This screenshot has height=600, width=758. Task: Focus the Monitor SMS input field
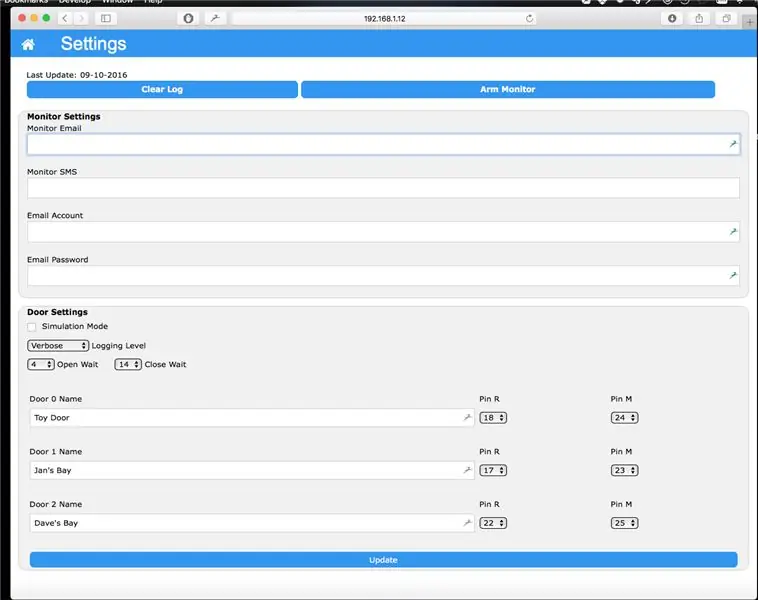383,188
